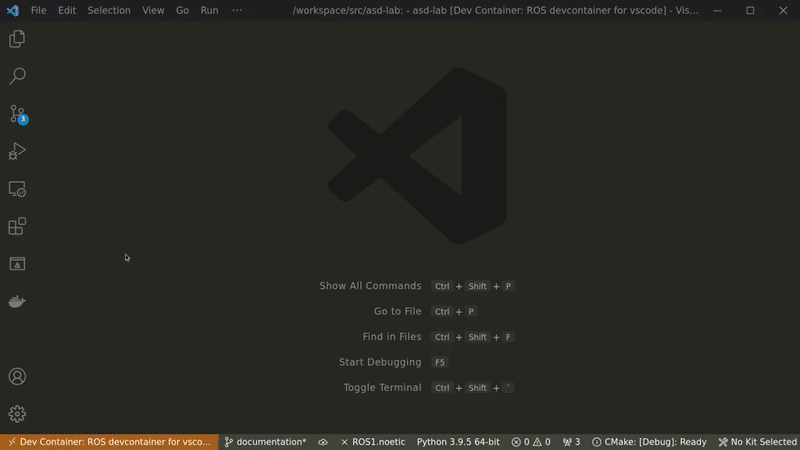Image resolution: width=800 pixels, height=450 pixels.
Task: Open the Edit menu
Action: 66,10
